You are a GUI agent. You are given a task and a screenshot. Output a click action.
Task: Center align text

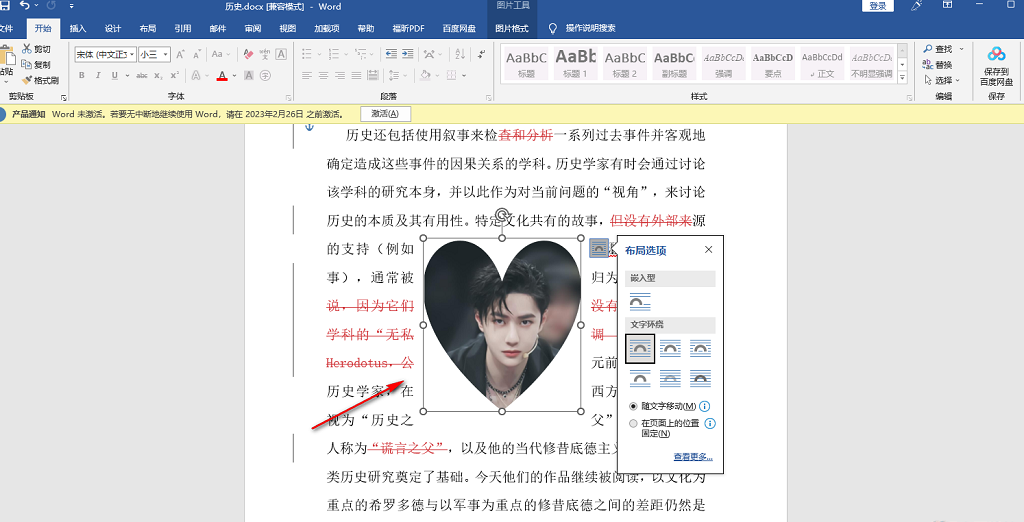323,75
